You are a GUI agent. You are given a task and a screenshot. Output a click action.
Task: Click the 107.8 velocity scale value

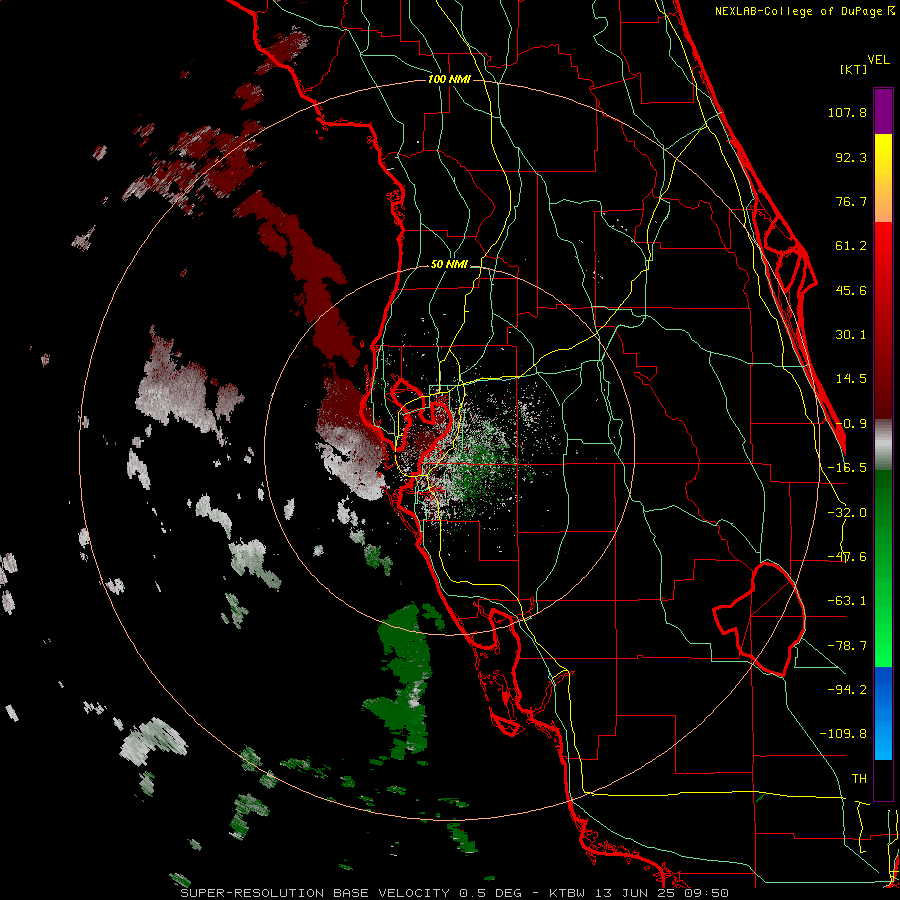click(x=847, y=112)
